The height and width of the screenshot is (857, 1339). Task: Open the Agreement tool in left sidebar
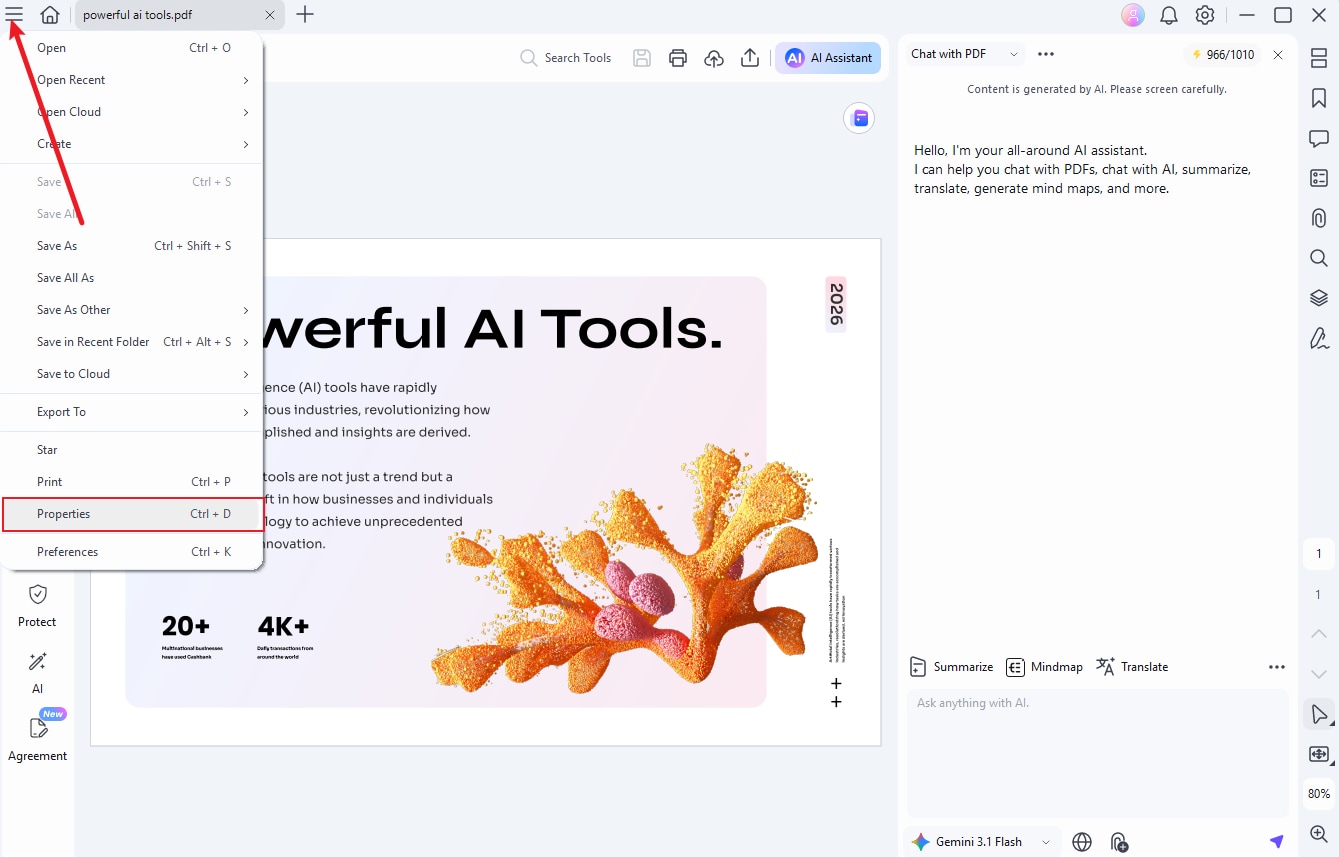(x=38, y=737)
